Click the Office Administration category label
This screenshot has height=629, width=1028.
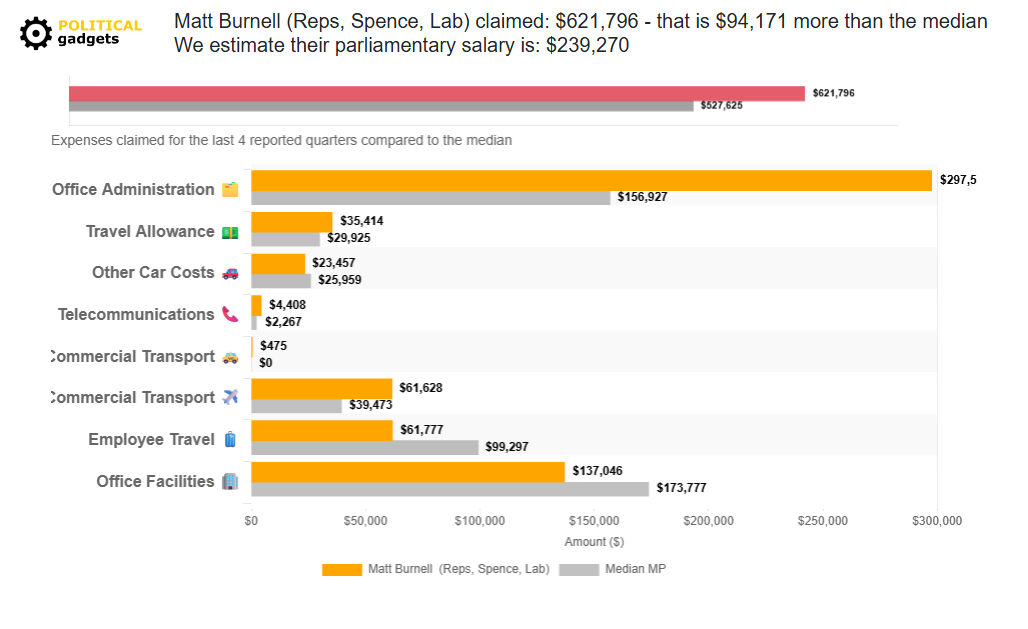tap(133, 190)
